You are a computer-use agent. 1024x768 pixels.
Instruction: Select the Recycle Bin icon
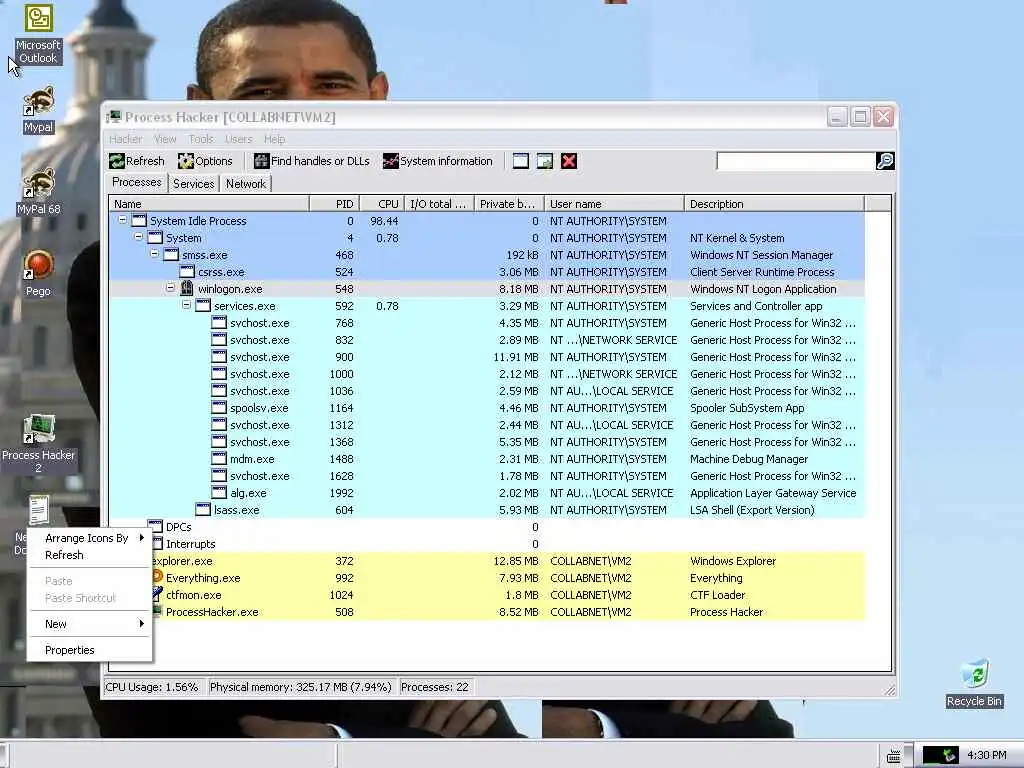pos(974,683)
